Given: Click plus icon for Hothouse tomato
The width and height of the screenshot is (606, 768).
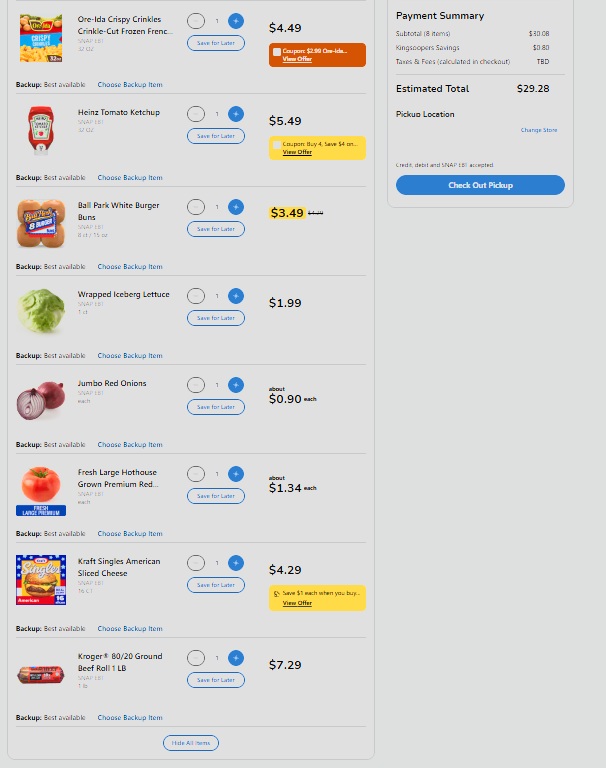Looking at the screenshot, I should click(236, 474).
